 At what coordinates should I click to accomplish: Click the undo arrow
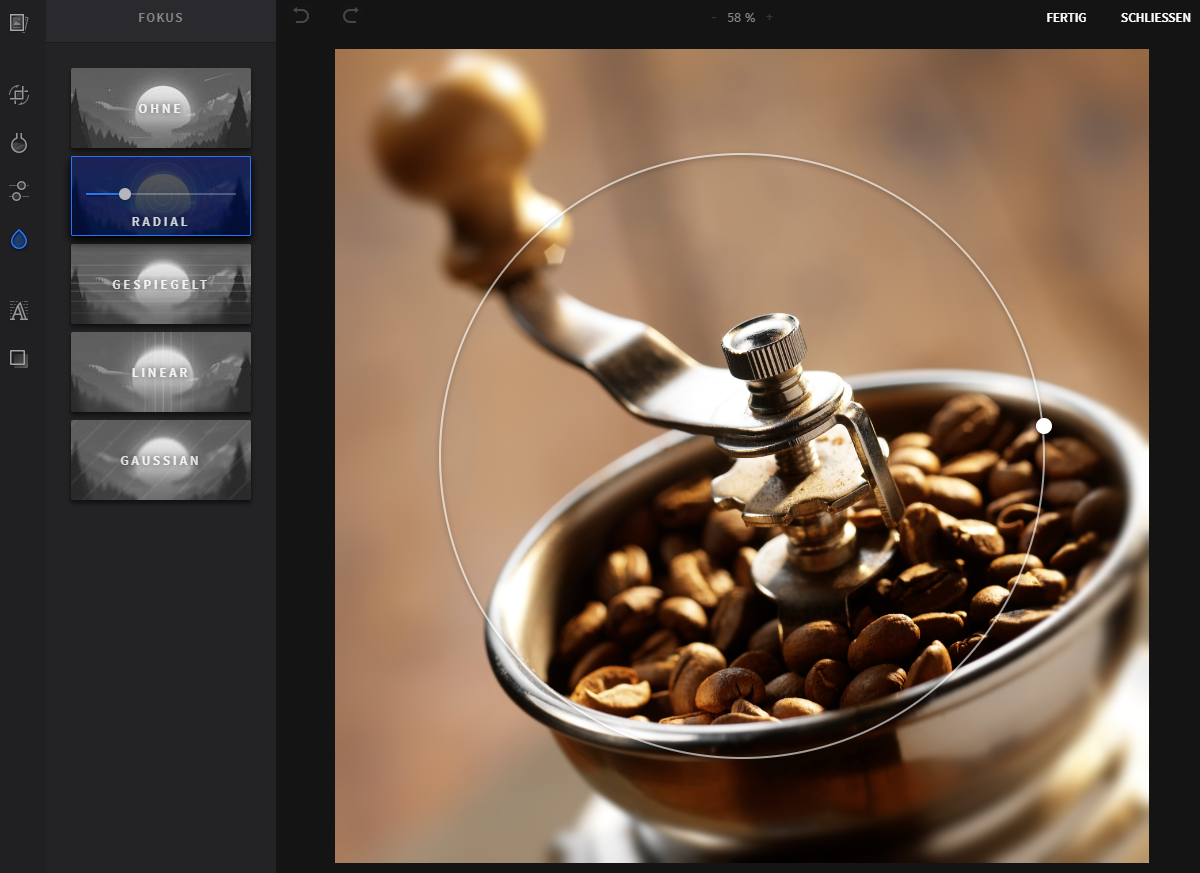[x=301, y=16]
